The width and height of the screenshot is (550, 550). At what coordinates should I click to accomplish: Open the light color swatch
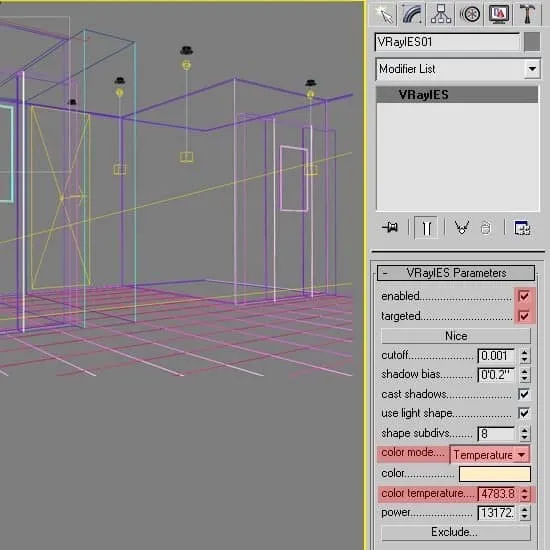495,474
